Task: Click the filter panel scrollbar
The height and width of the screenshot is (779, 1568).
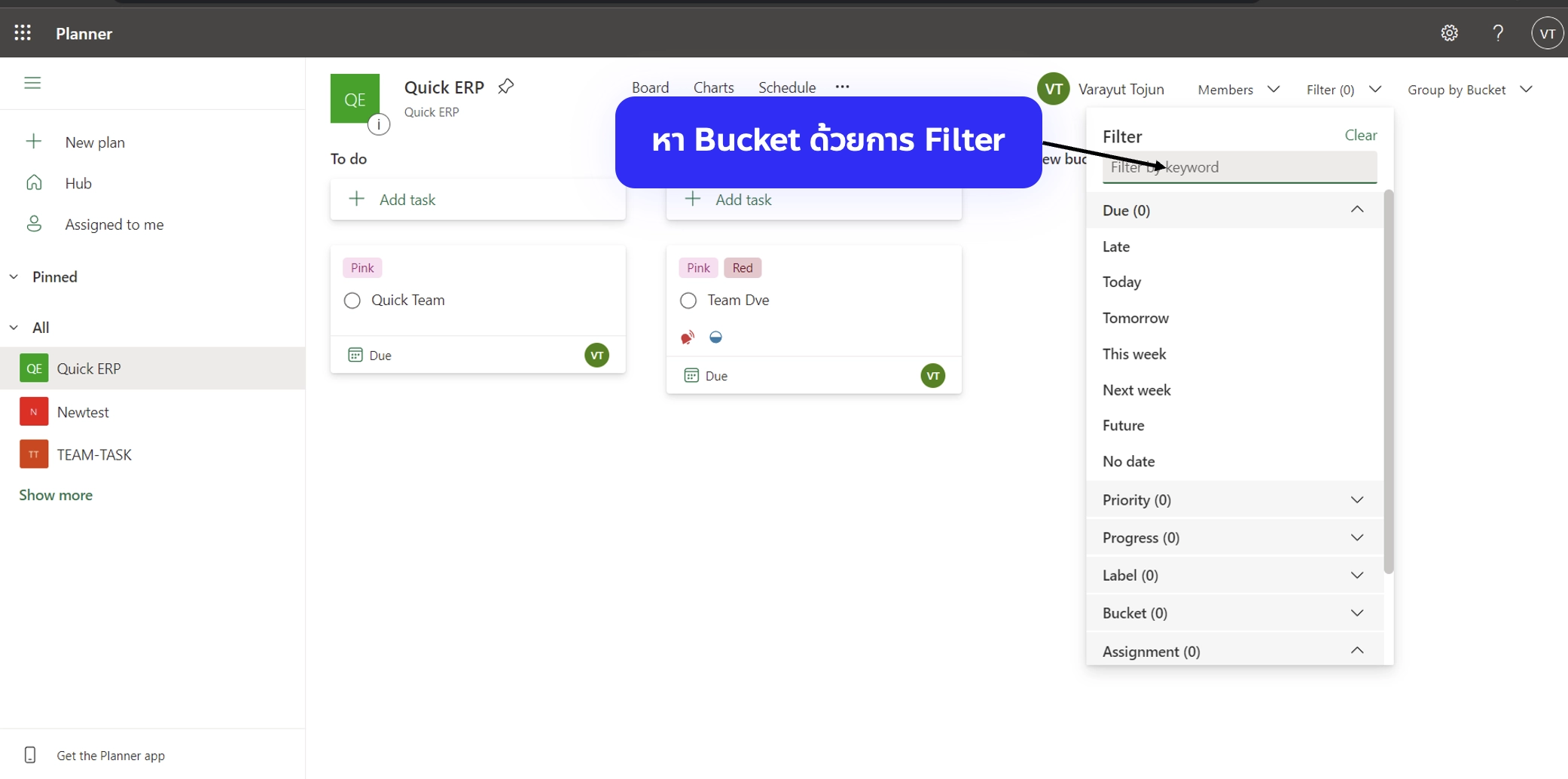Action: coord(1388,381)
